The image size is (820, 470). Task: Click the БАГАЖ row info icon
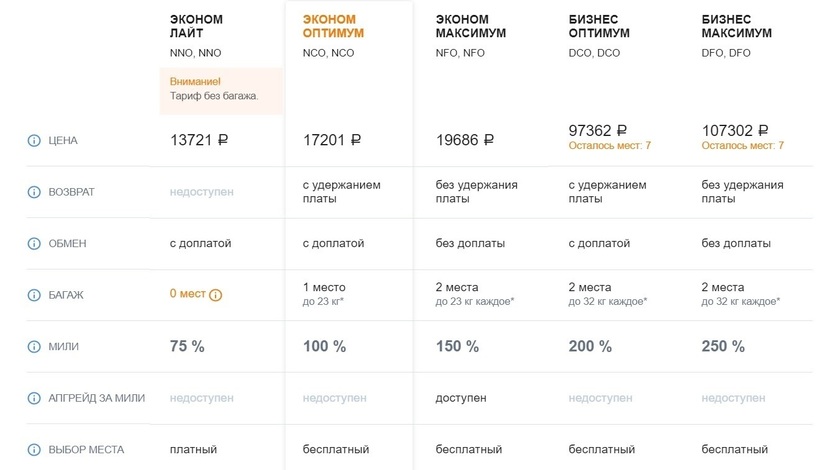click(x=34, y=295)
